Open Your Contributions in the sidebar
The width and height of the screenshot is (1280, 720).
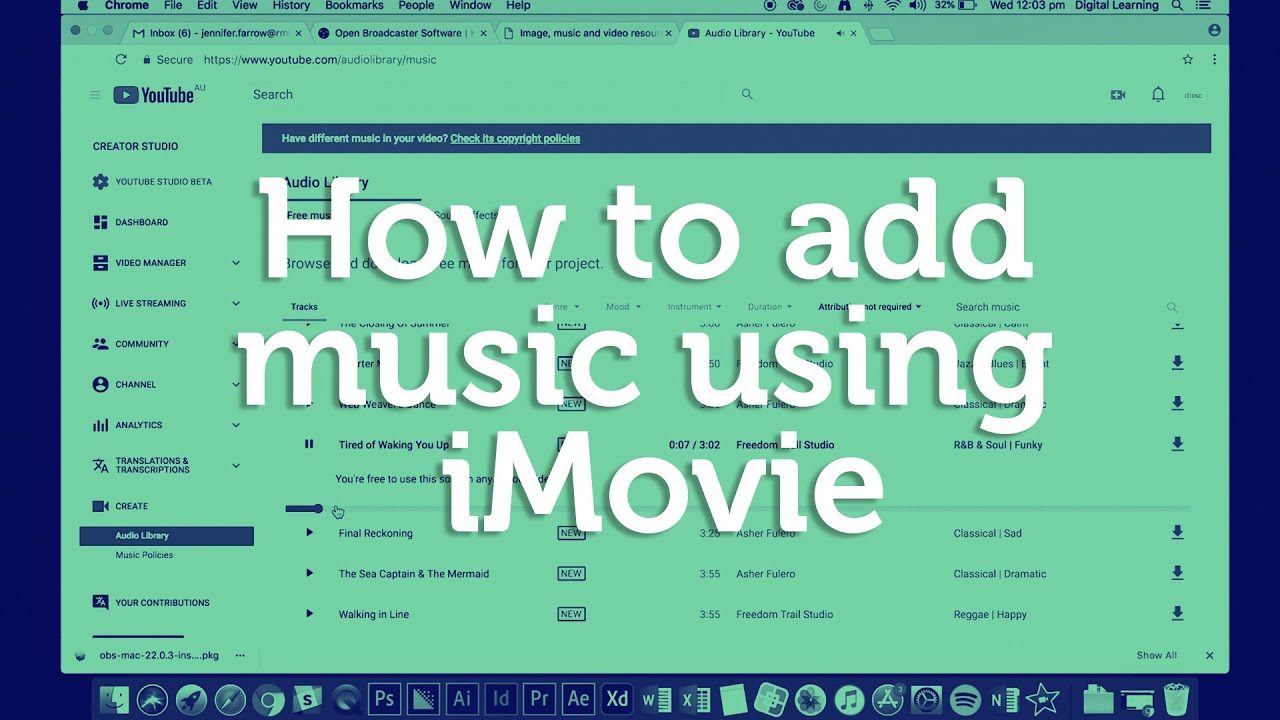coord(151,602)
